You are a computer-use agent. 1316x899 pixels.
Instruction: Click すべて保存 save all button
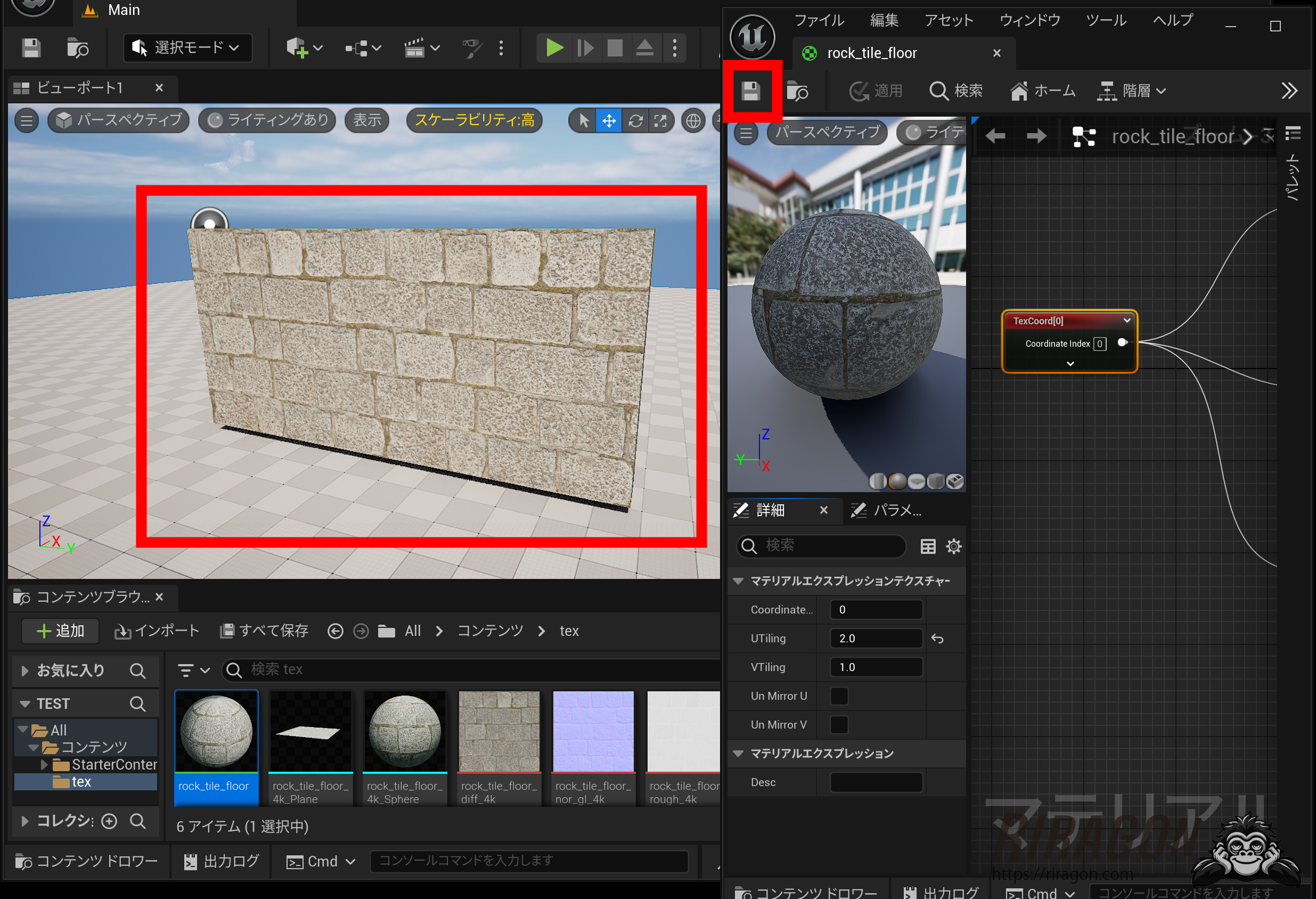[265, 631]
